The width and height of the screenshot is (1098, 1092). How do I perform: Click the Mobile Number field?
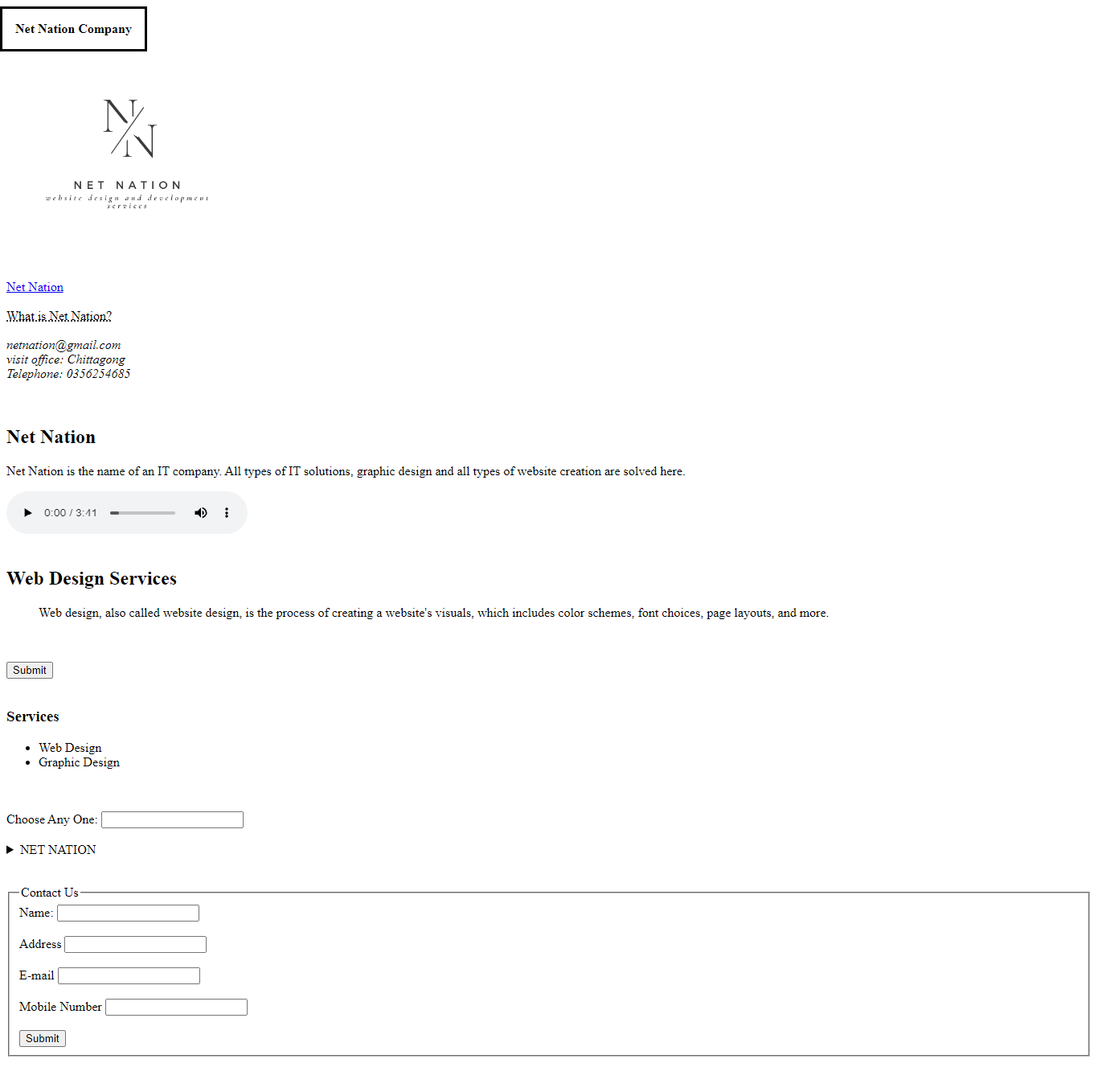pyautogui.click(x=175, y=1007)
